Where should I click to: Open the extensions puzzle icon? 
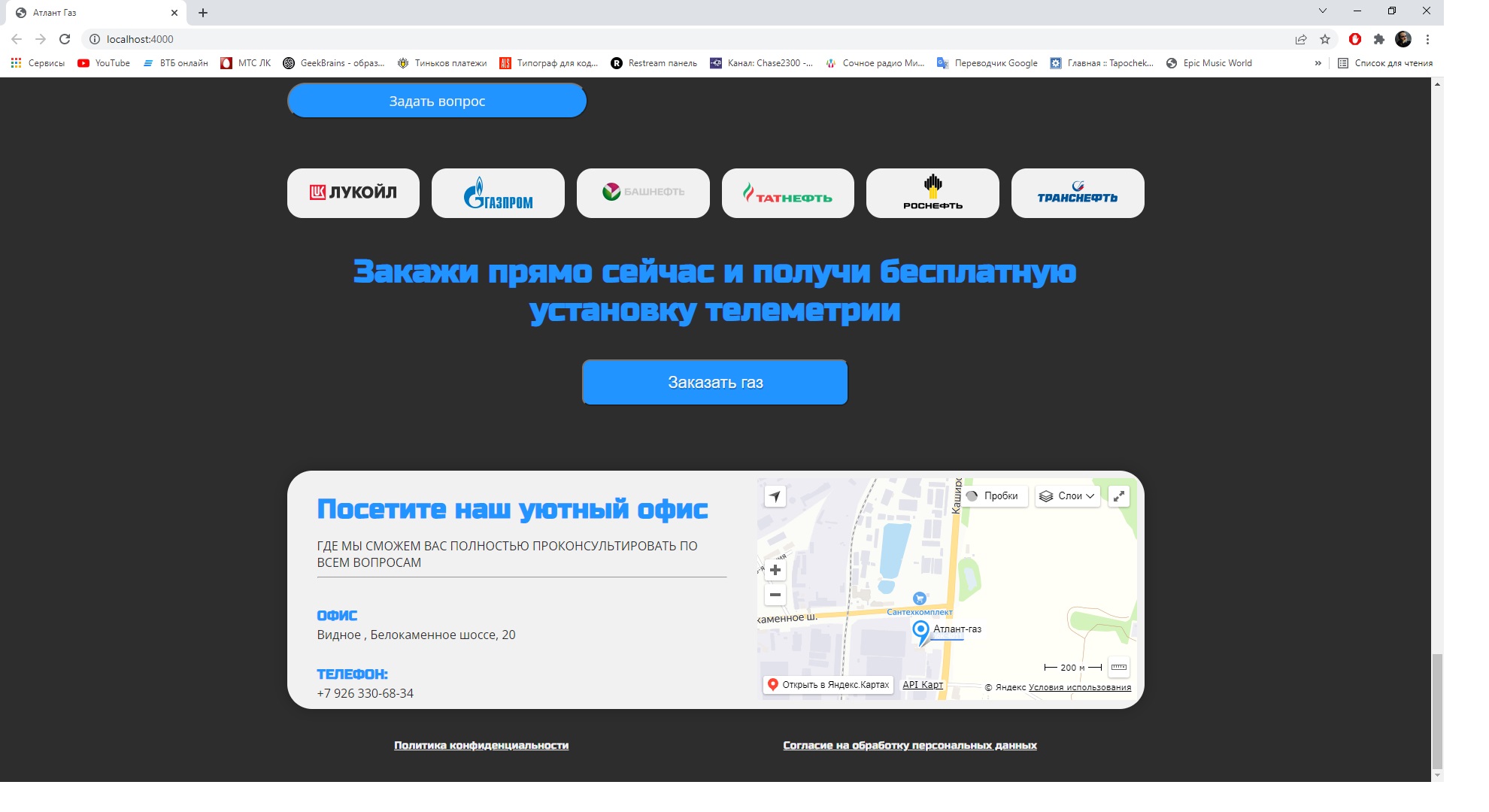coord(1379,39)
